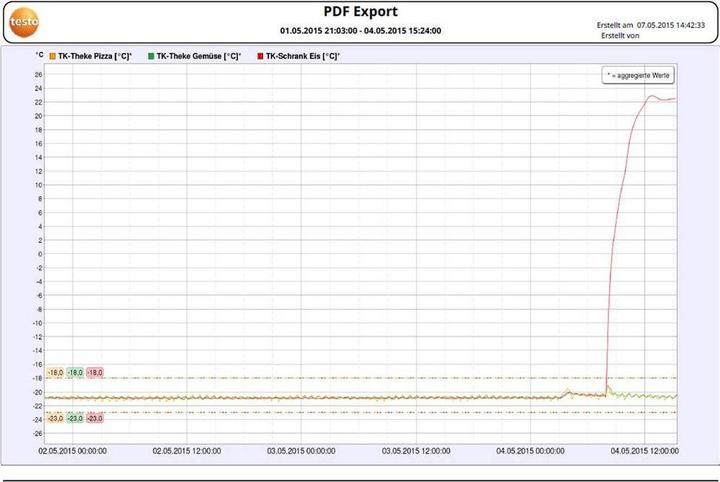Click the aggregierte Werte note box
The height and width of the screenshot is (482, 720).
pyautogui.click(x=638, y=75)
